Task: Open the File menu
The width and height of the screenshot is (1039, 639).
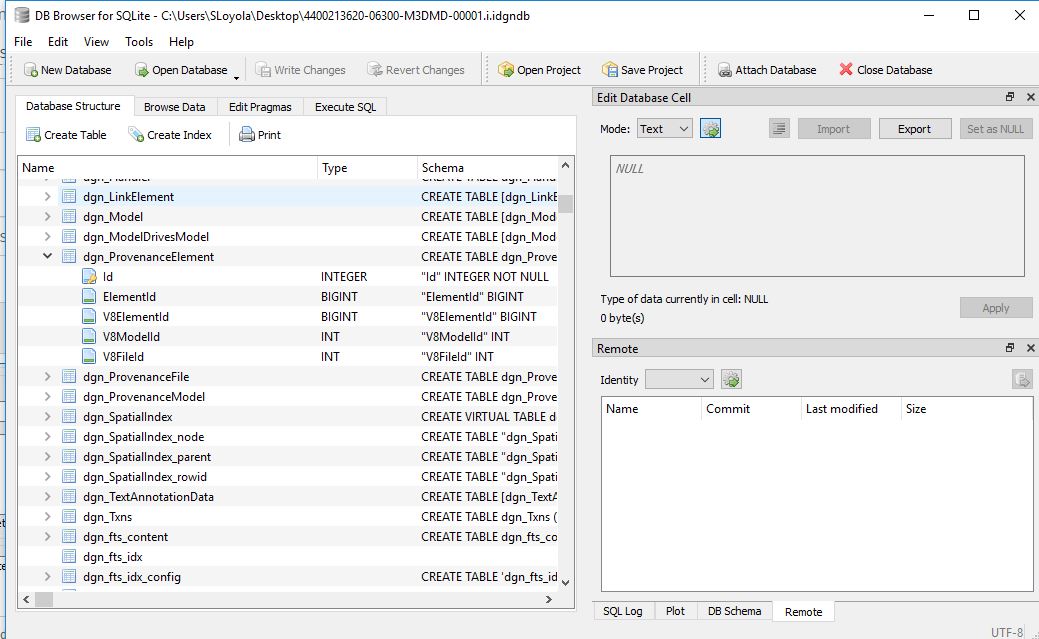Action: coord(23,41)
